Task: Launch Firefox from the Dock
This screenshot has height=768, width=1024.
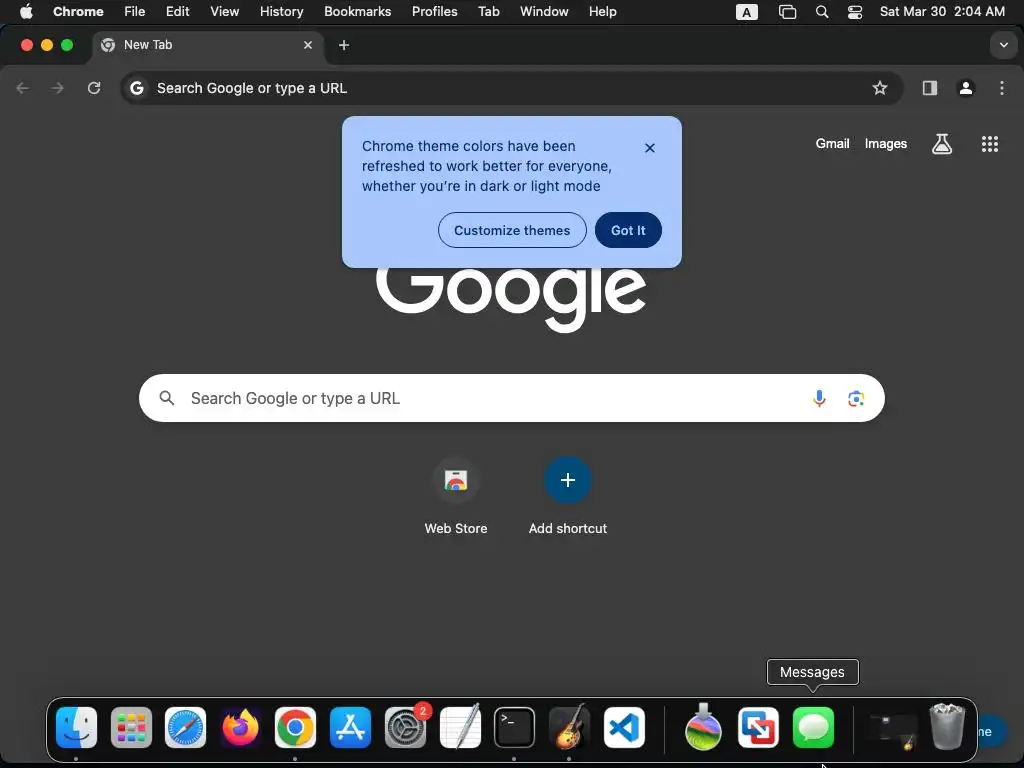Action: [240, 728]
